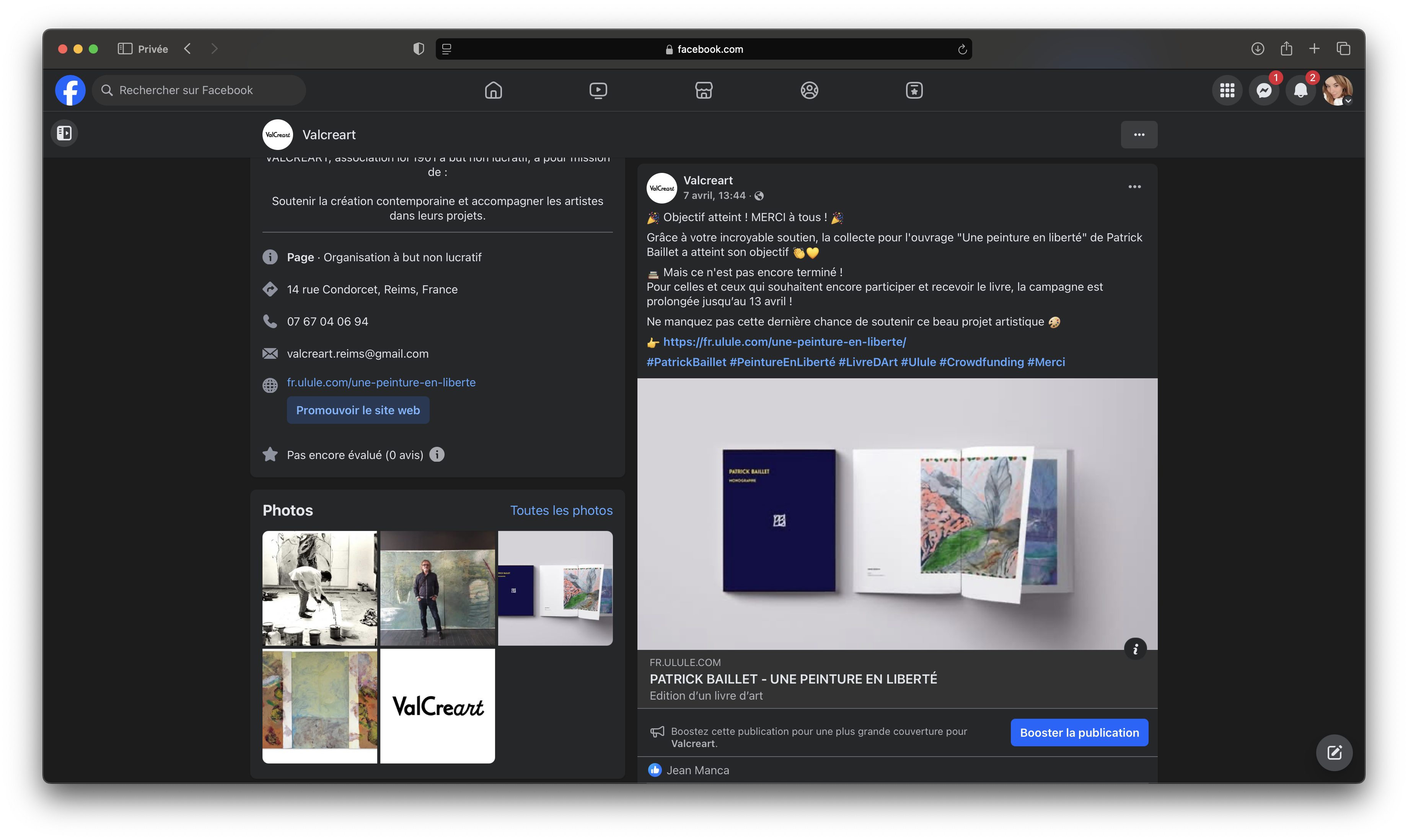The width and height of the screenshot is (1408, 840).
Task: Open the apps grid menu
Action: coord(1227,91)
